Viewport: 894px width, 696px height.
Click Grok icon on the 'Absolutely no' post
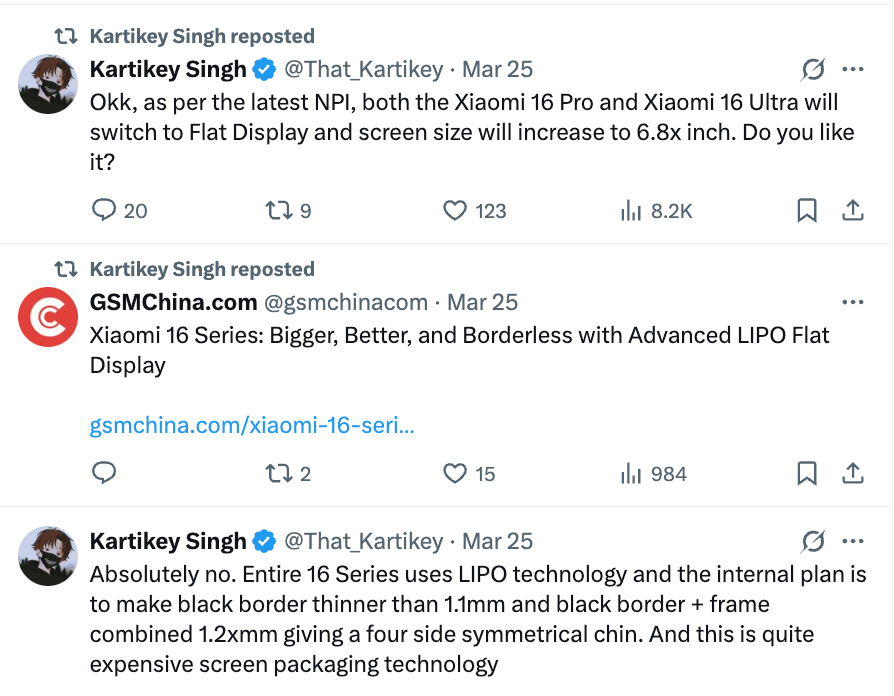pos(813,542)
